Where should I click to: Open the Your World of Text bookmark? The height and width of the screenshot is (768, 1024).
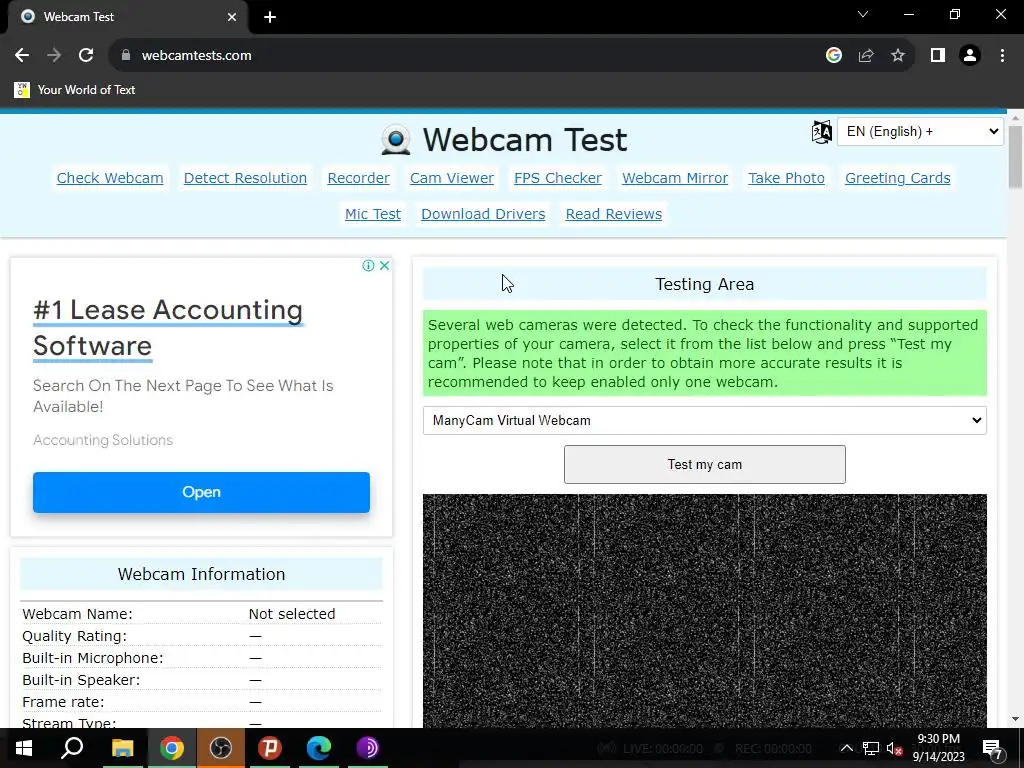pos(75,90)
